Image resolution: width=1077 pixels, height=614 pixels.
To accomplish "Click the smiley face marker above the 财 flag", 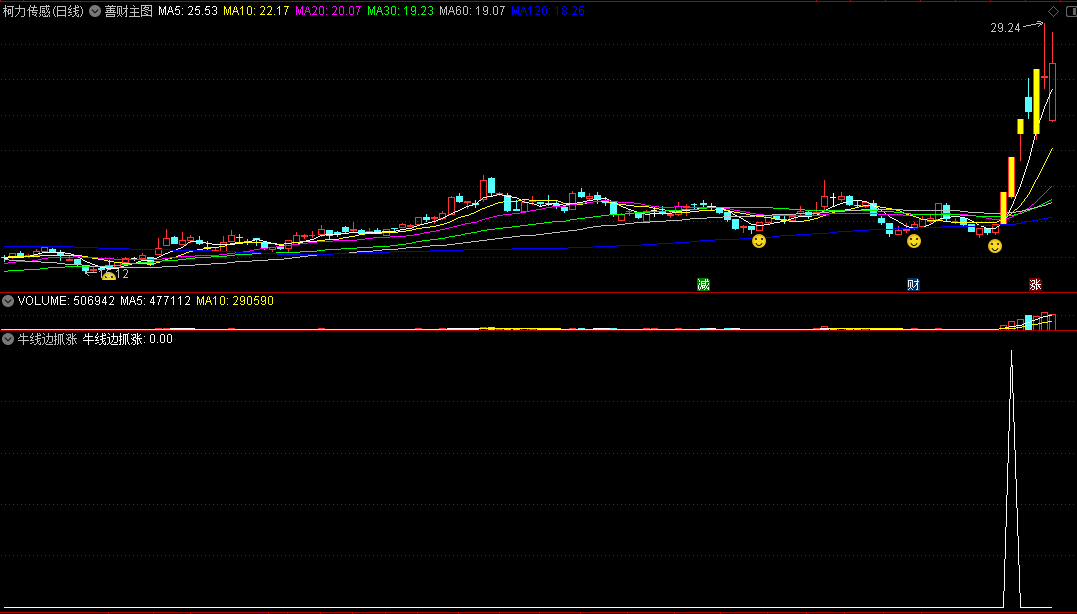I will [x=914, y=241].
